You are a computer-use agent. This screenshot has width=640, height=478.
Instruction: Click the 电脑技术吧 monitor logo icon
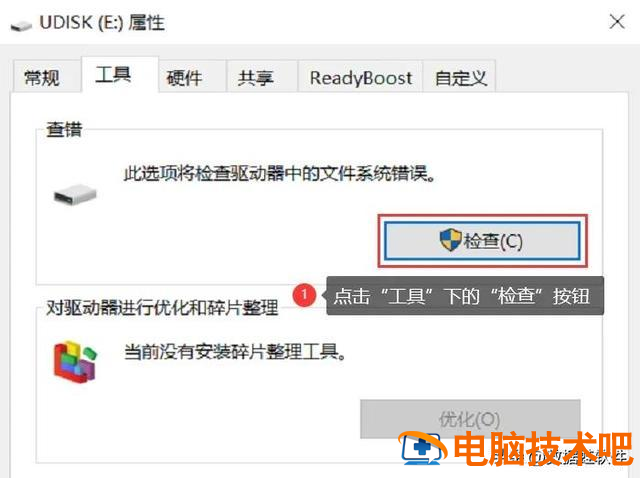[x=423, y=448]
